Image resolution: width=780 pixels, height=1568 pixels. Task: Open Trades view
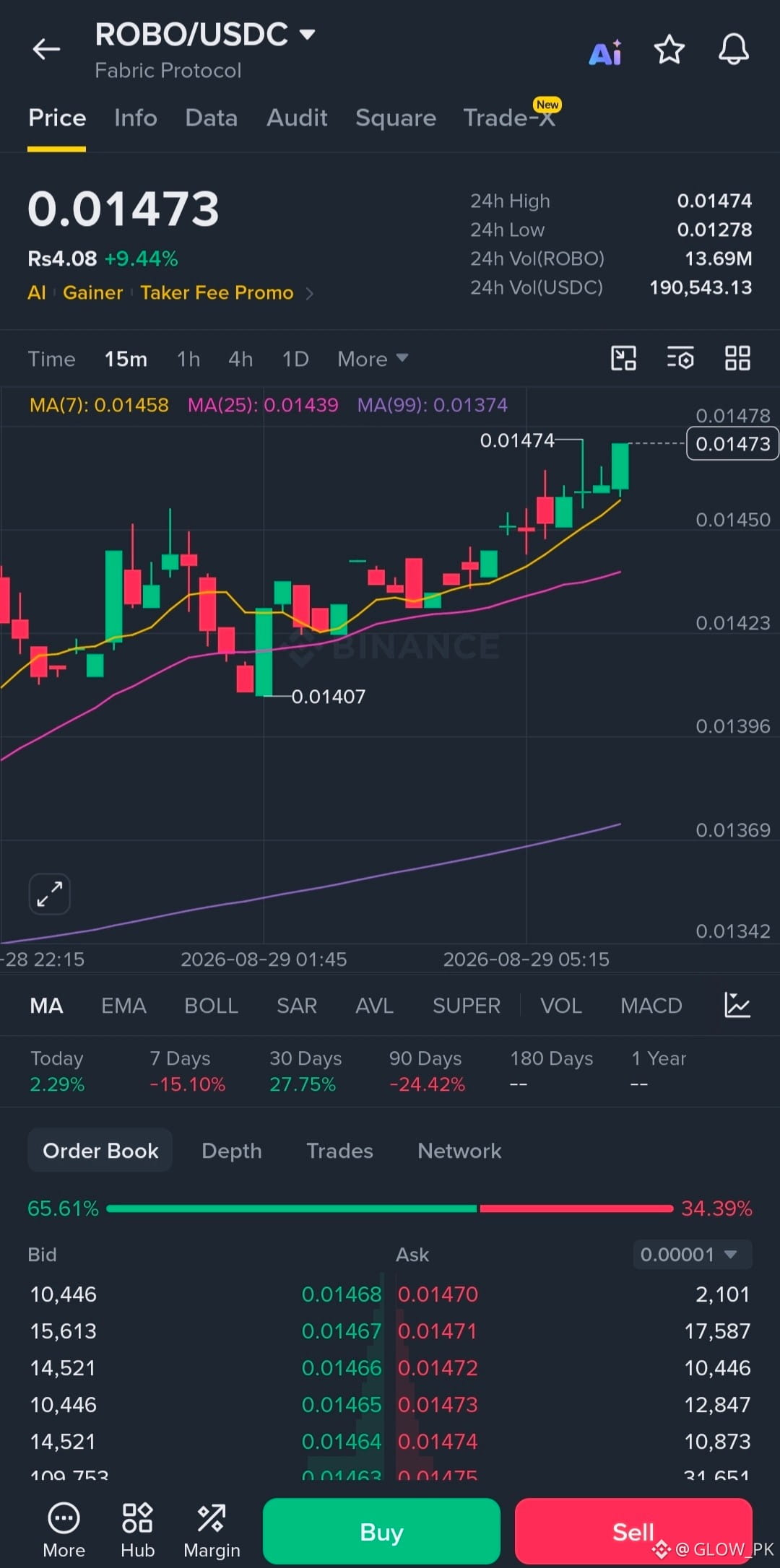tap(339, 1151)
